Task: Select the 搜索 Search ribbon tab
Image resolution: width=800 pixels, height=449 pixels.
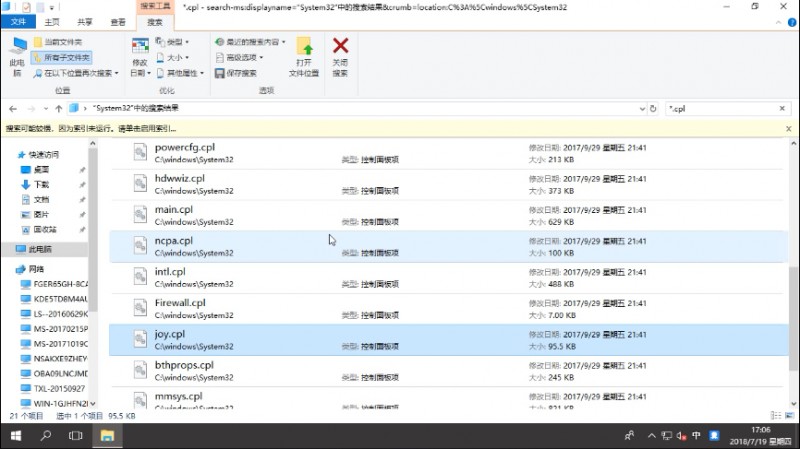Action: coord(155,22)
